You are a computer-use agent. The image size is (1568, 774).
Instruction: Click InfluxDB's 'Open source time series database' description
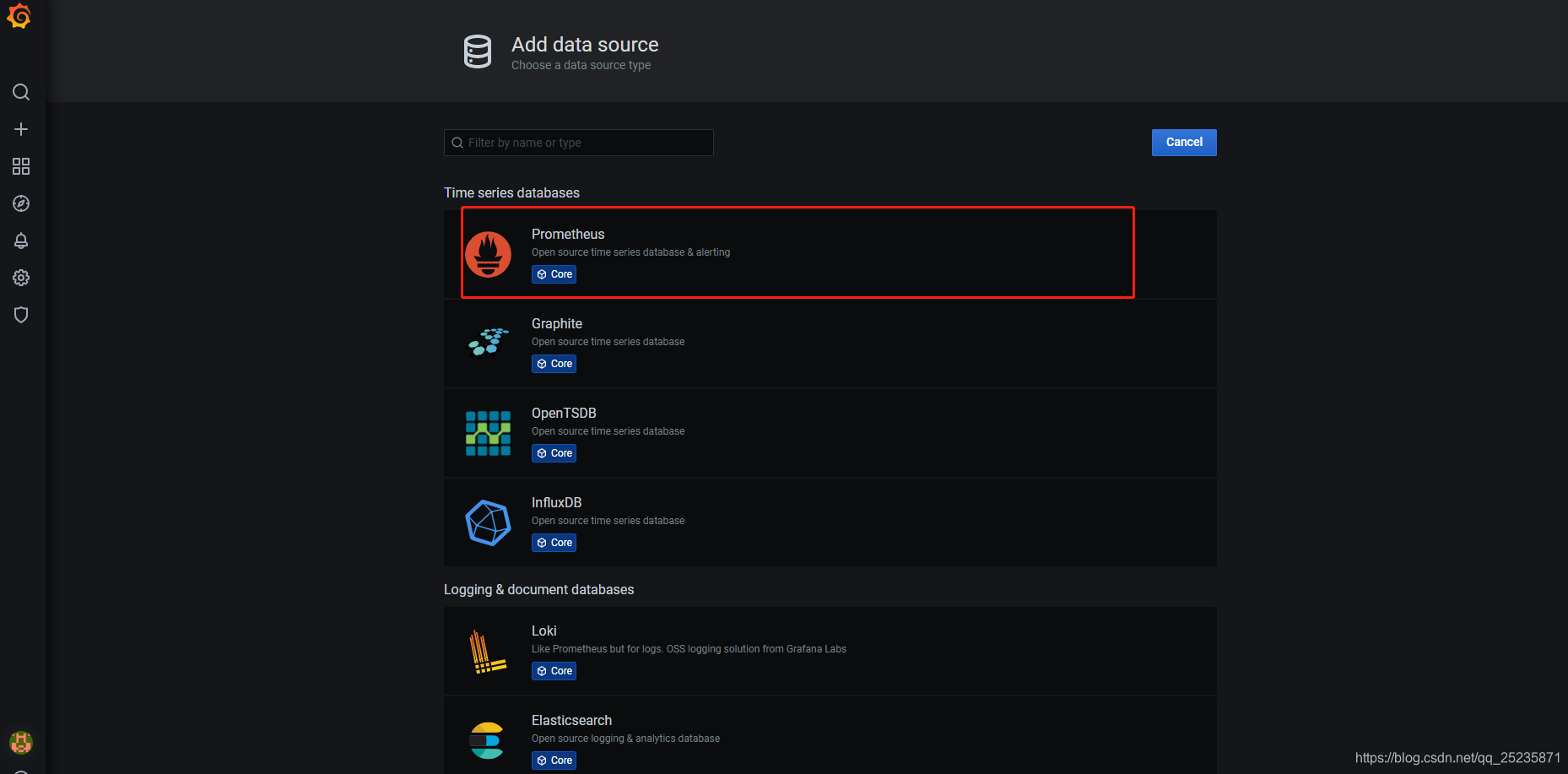608,521
